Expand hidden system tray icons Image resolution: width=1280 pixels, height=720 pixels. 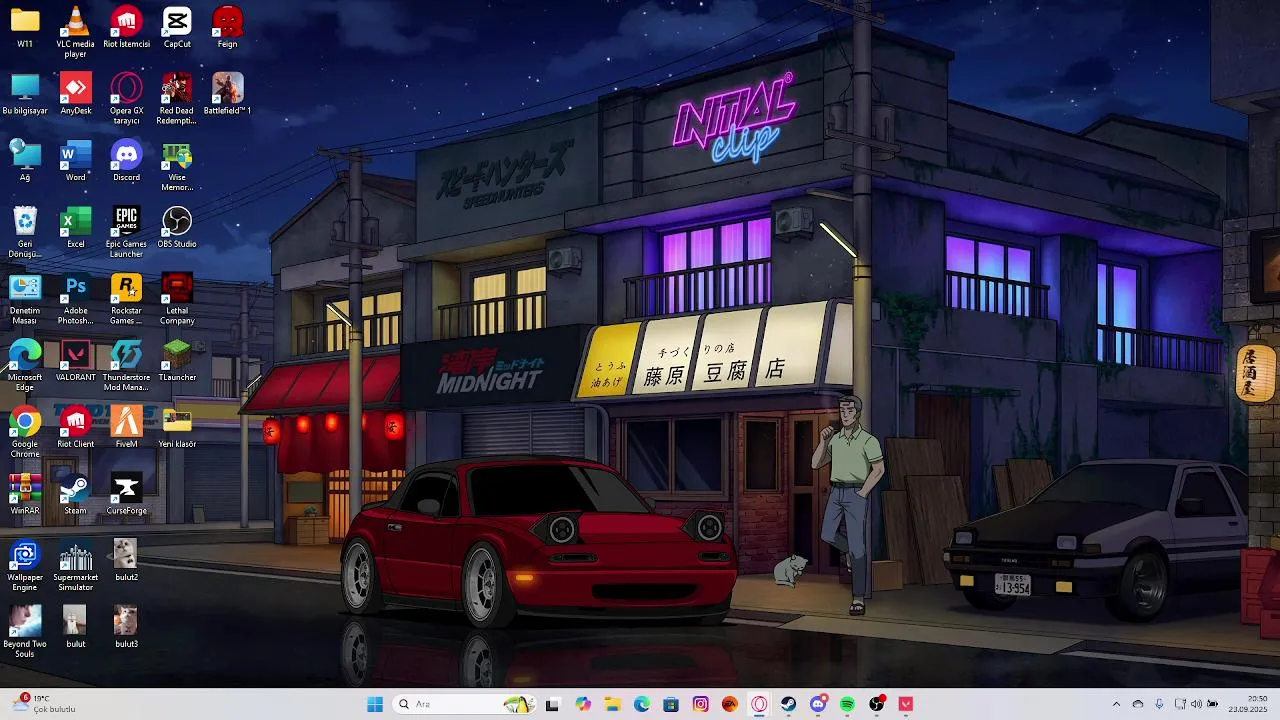tap(1116, 704)
